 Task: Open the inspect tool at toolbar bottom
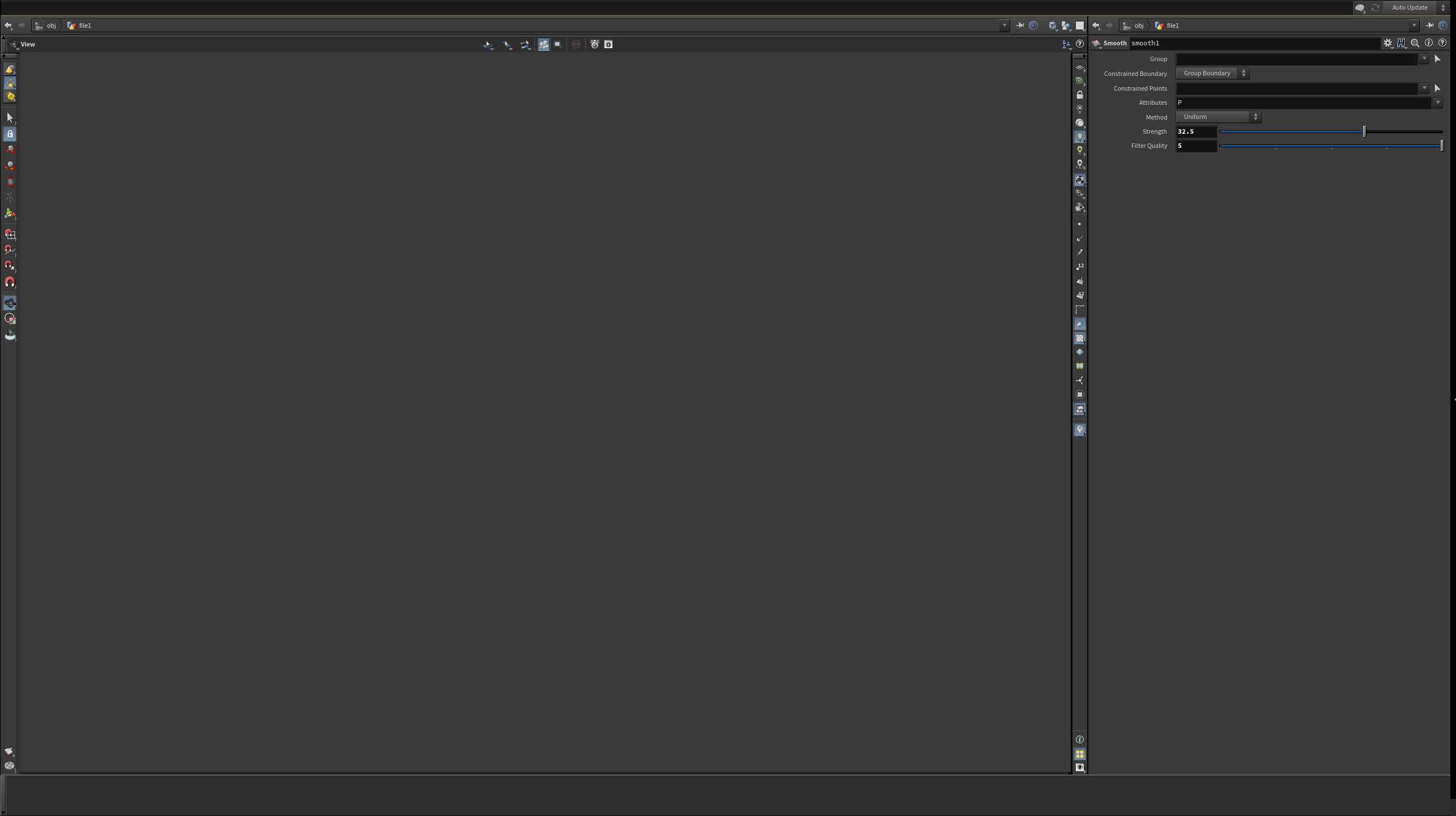10,335
